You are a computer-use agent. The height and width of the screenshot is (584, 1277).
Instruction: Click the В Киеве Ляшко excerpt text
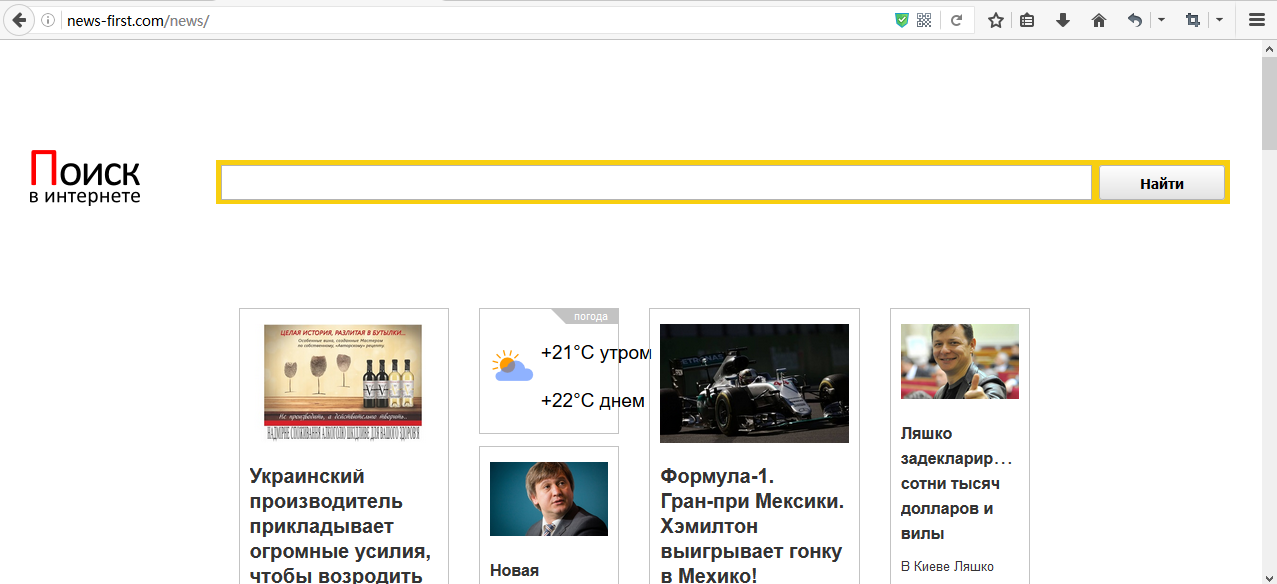point(947,566)
